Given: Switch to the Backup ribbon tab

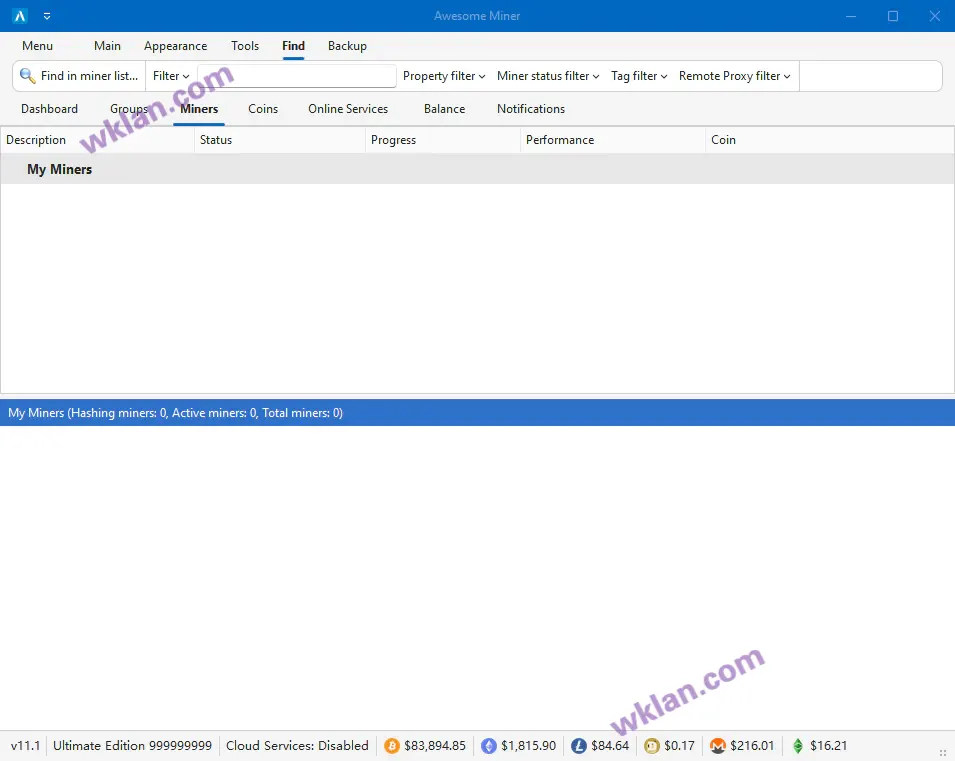Looking at the screenshot, I should tap(347, 46).
